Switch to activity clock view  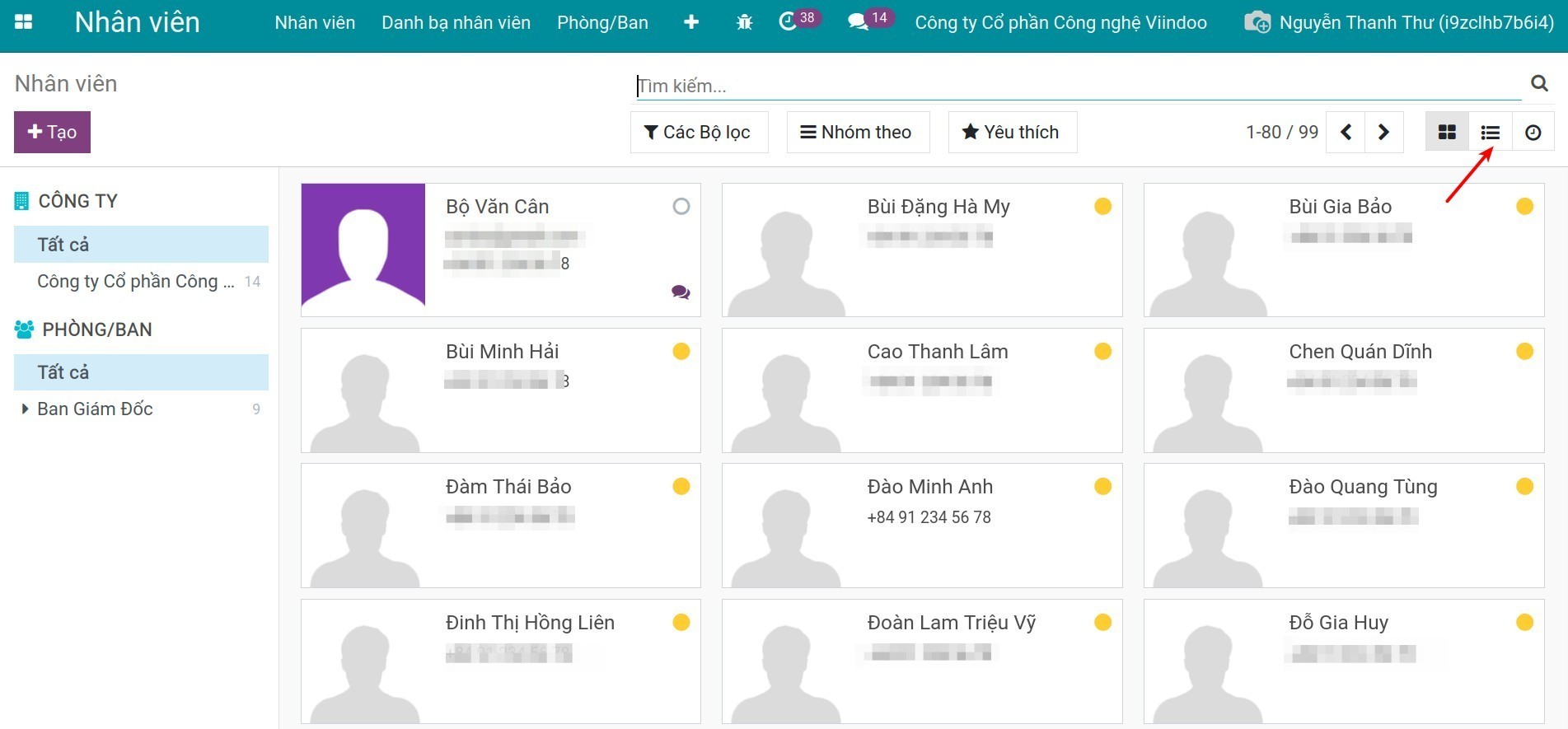click(1533, 132)
